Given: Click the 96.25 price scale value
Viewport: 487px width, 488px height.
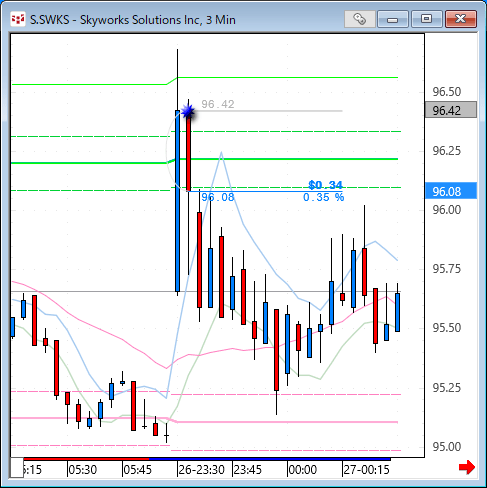Looking at the screenshot, I should (x=446, y=151).
